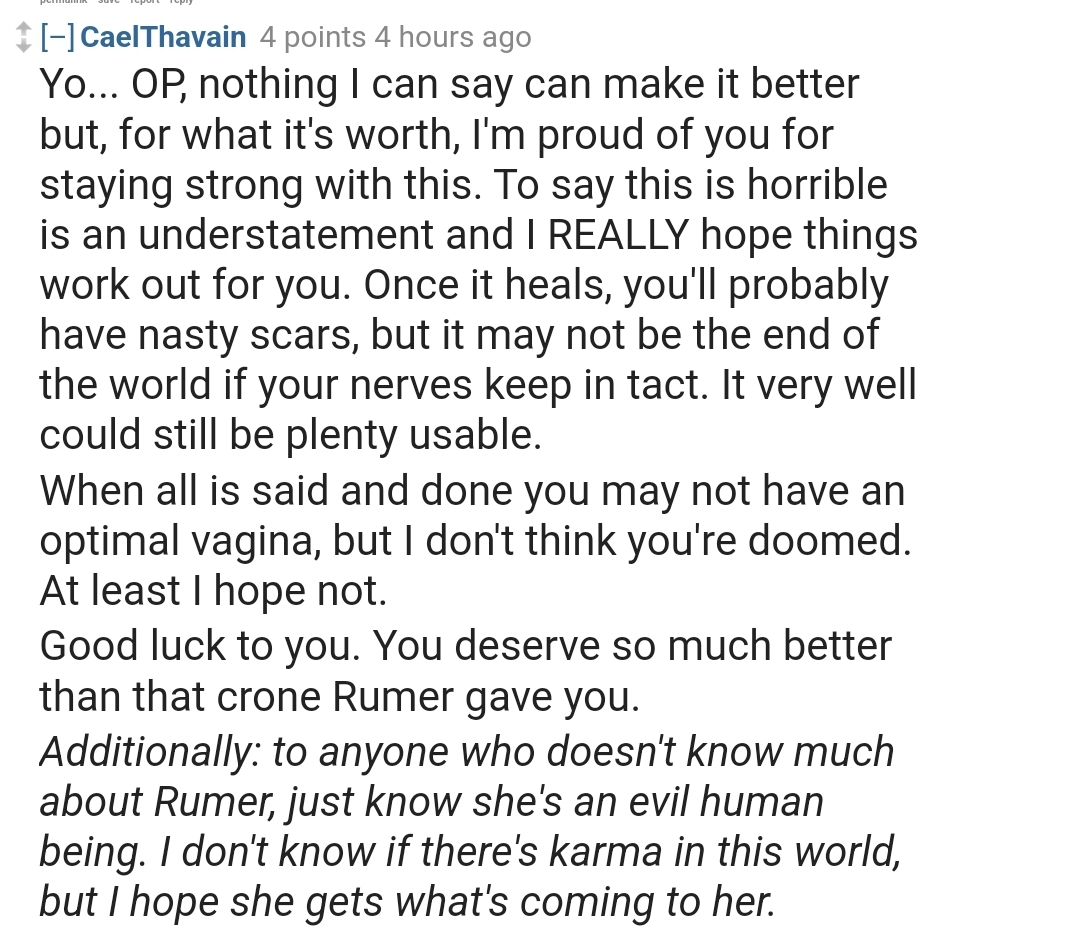Click the phrase 'could still be plenty usable.'

pyautogui.click(x=290, y=435)
